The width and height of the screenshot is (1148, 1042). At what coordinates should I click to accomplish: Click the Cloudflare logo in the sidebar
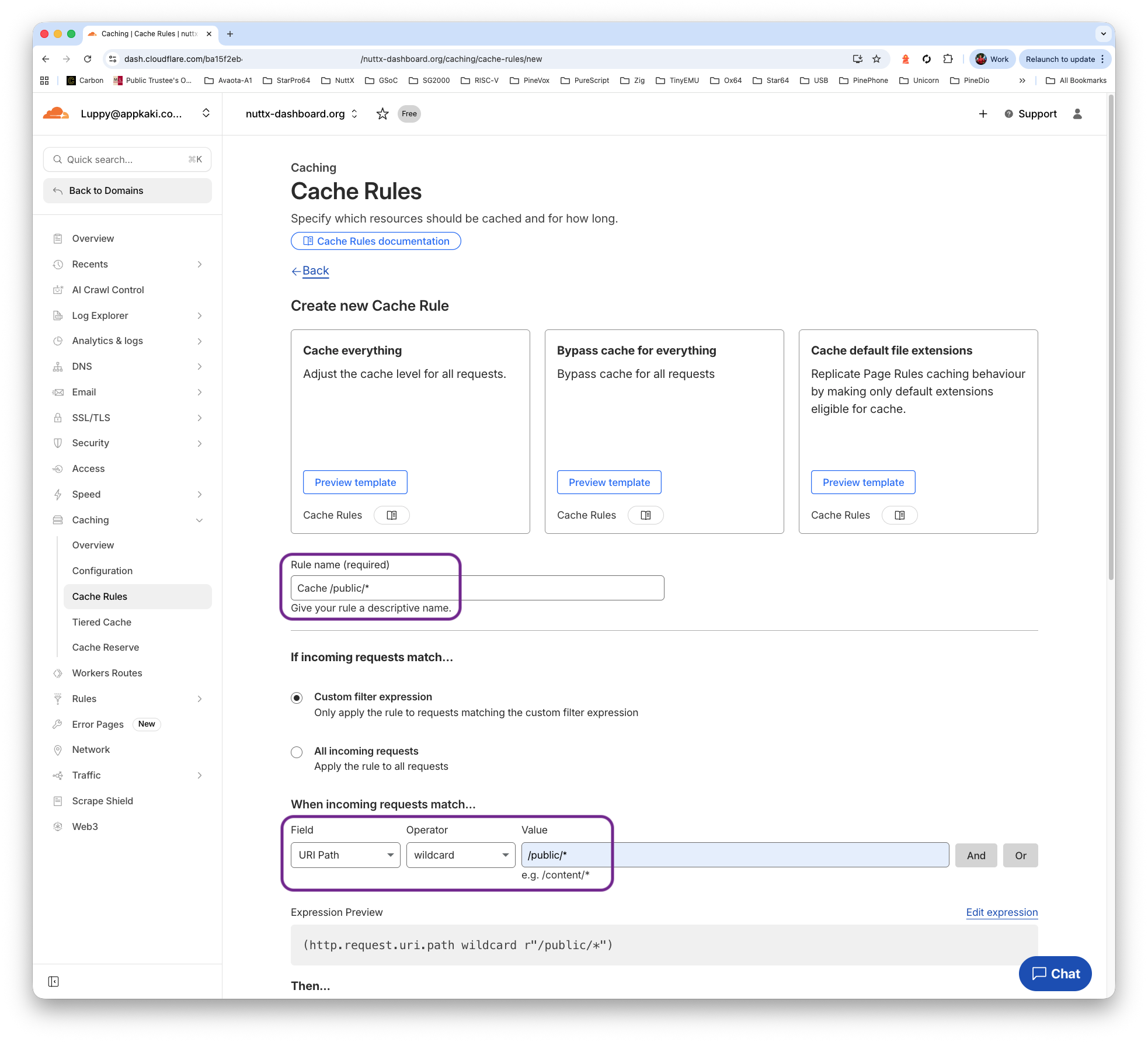pos(55,113)
